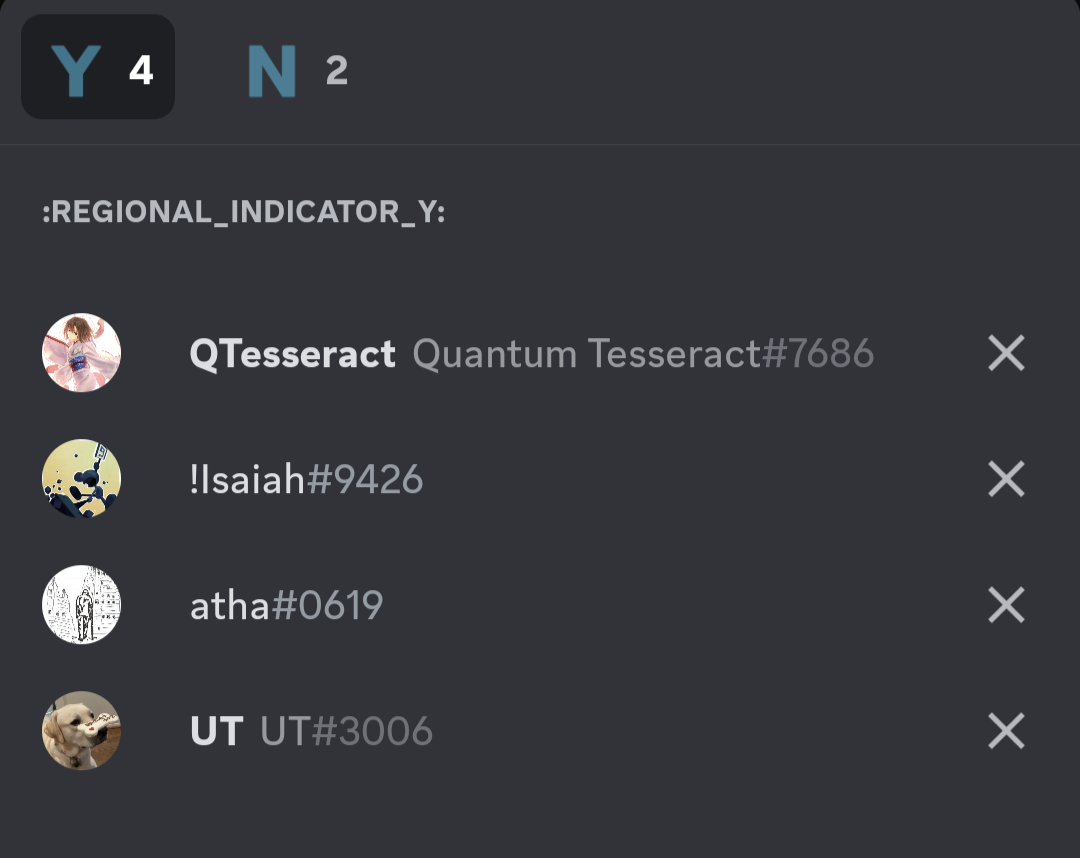Click the UT#3006 tag text

(x=346, y=732)
